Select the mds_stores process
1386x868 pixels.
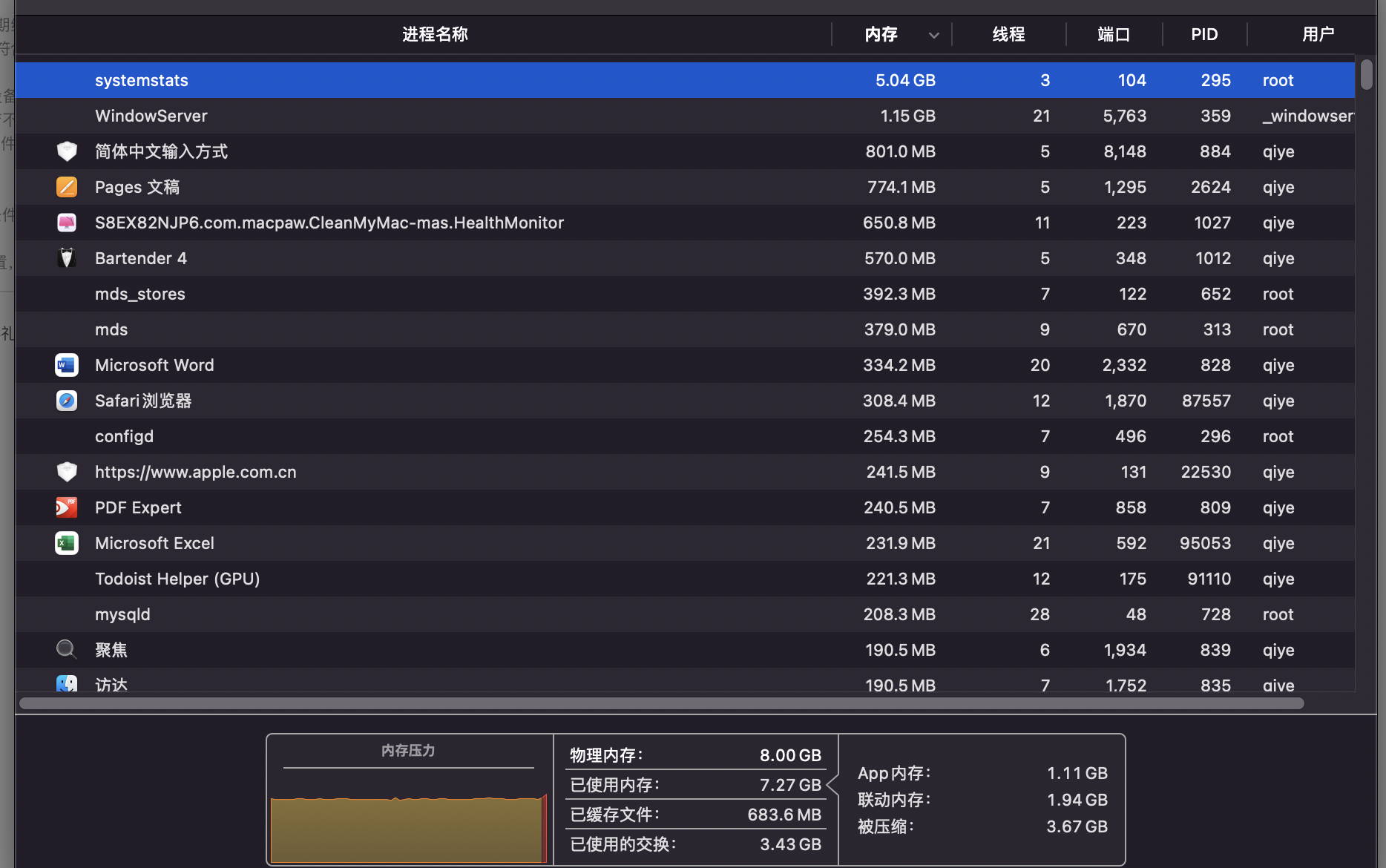[140, 294]
